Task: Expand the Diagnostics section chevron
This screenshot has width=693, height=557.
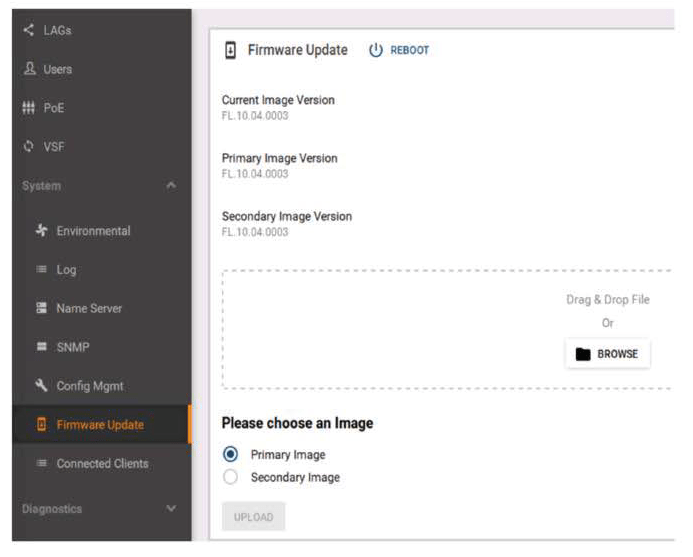Action: pyautogui.click(x=170, y=509)
